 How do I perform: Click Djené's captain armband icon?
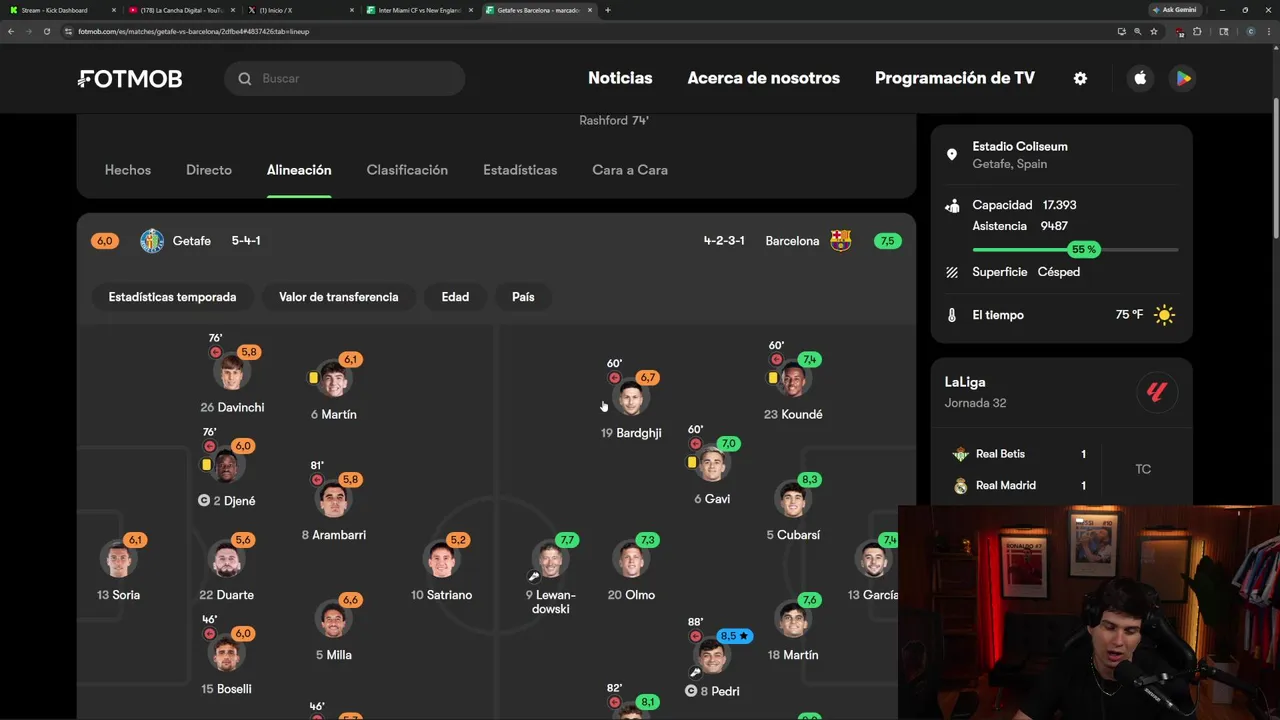click(x=204, y=500)
